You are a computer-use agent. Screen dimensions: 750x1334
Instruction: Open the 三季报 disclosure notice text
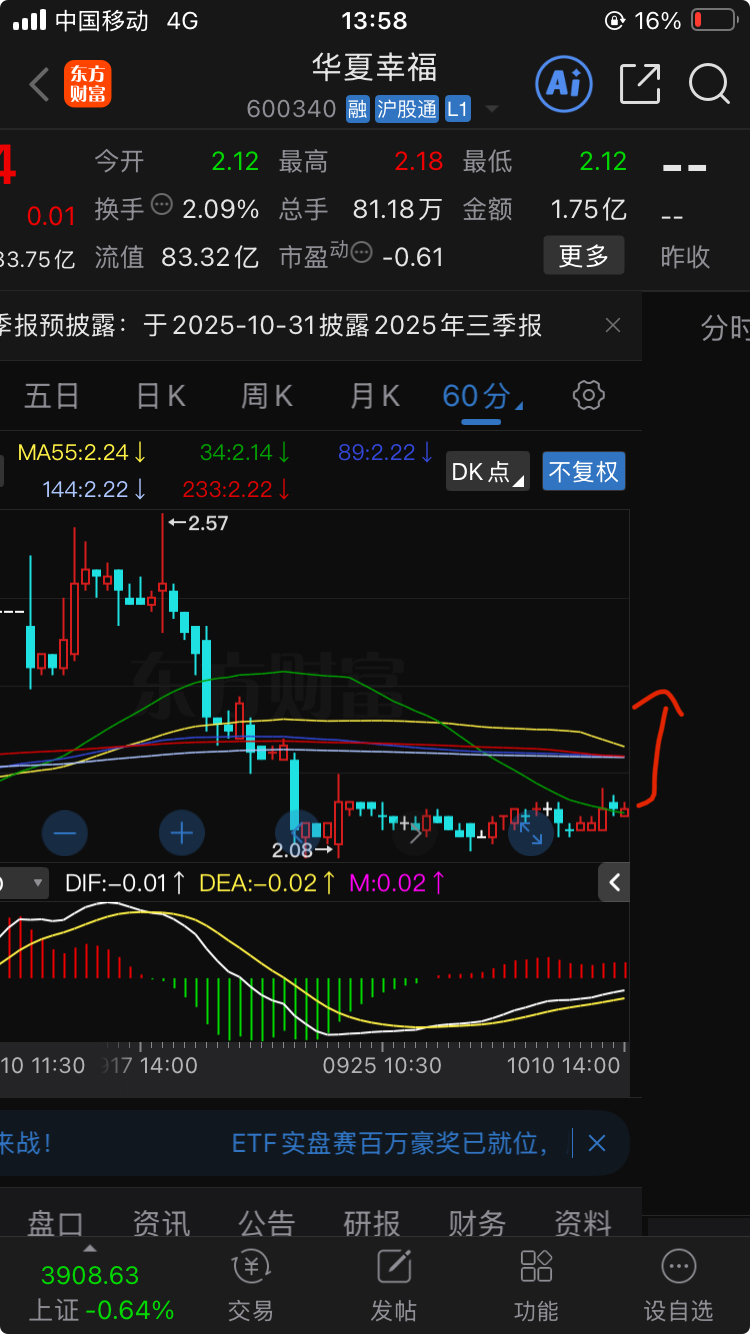coord(271,325)
